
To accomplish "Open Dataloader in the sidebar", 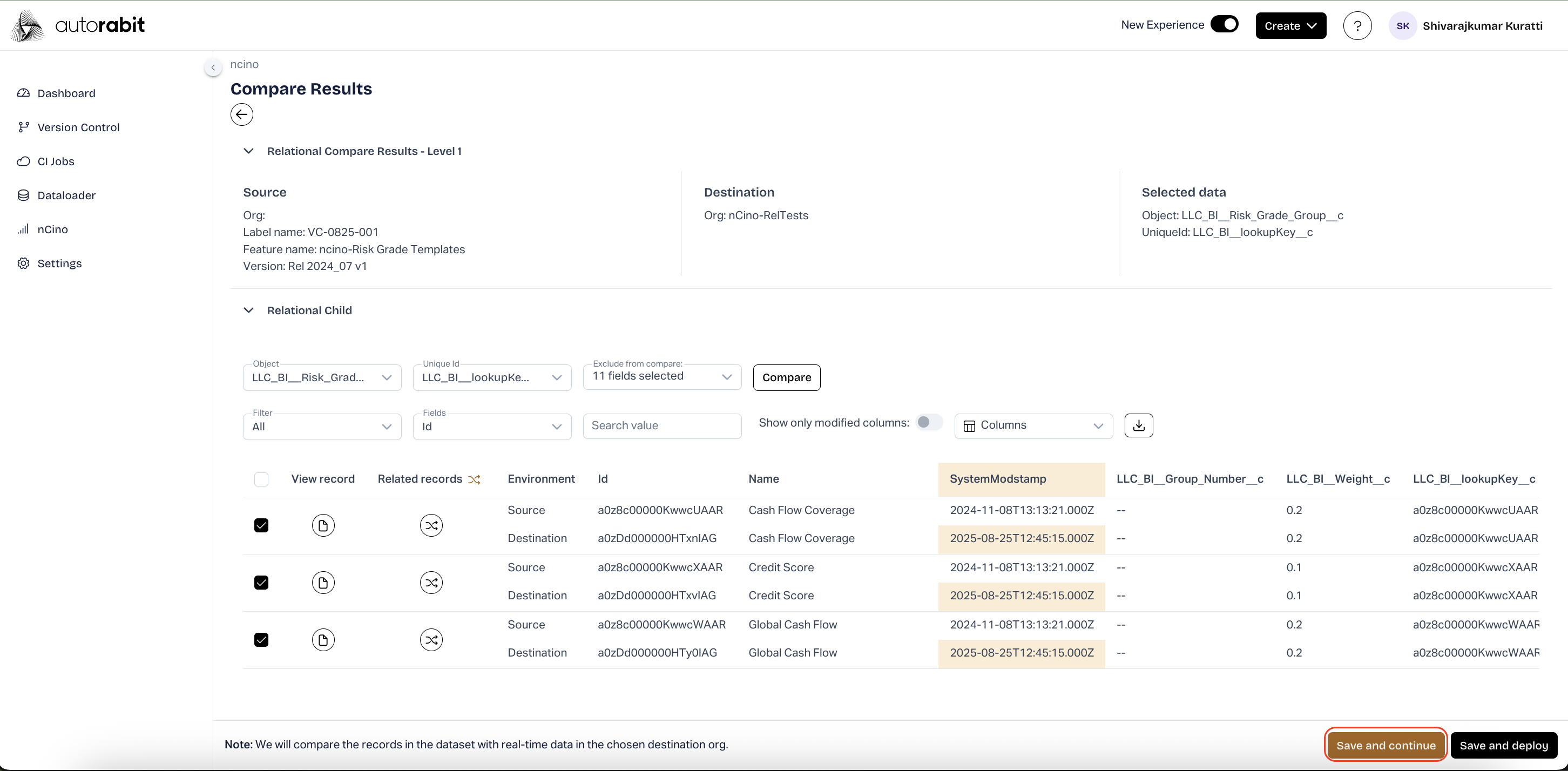I will (66, 195).
